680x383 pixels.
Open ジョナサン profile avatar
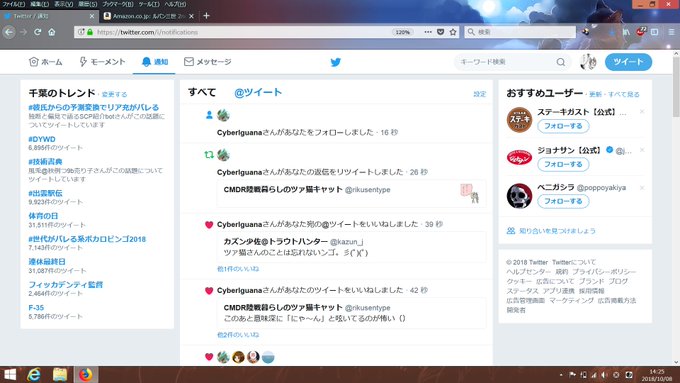520,157
